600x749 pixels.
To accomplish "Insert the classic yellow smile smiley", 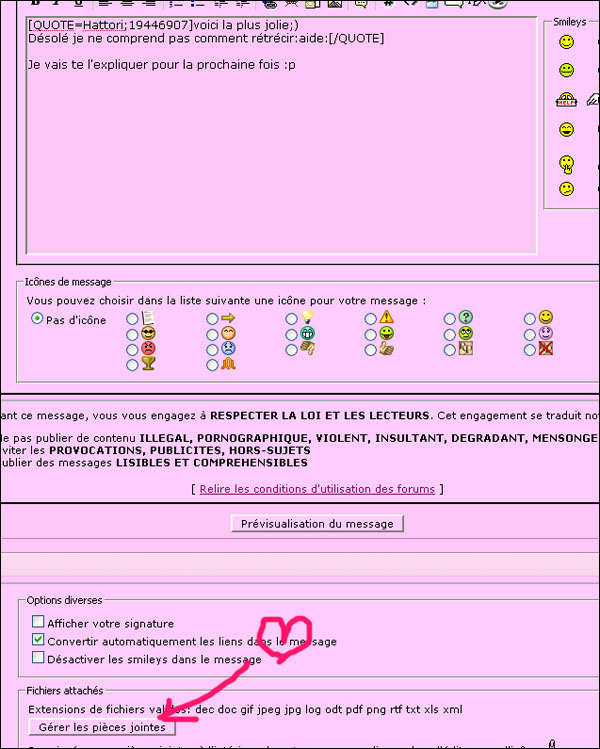I will coord(567,42).
